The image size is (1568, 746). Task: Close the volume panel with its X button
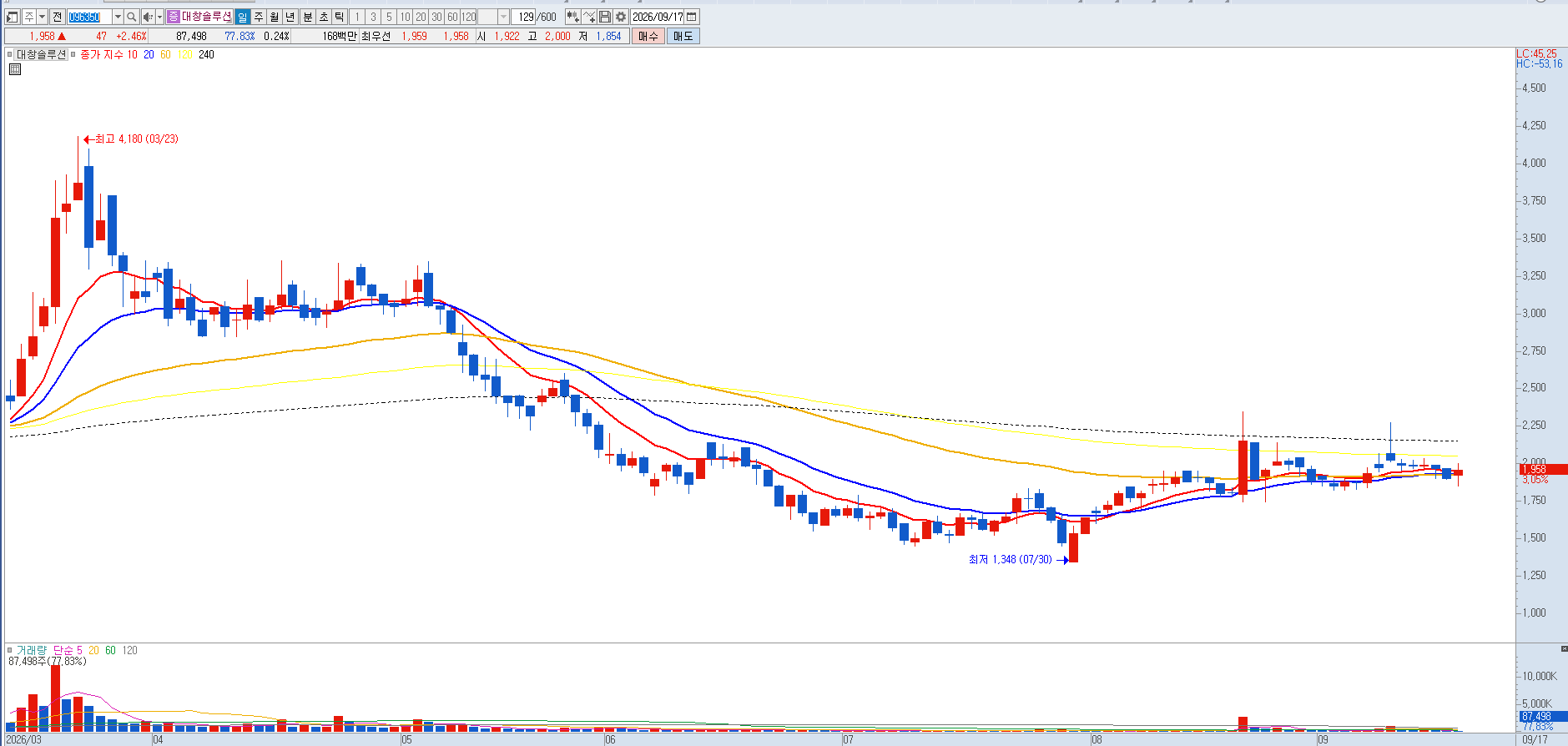[x=1564, y=648]
